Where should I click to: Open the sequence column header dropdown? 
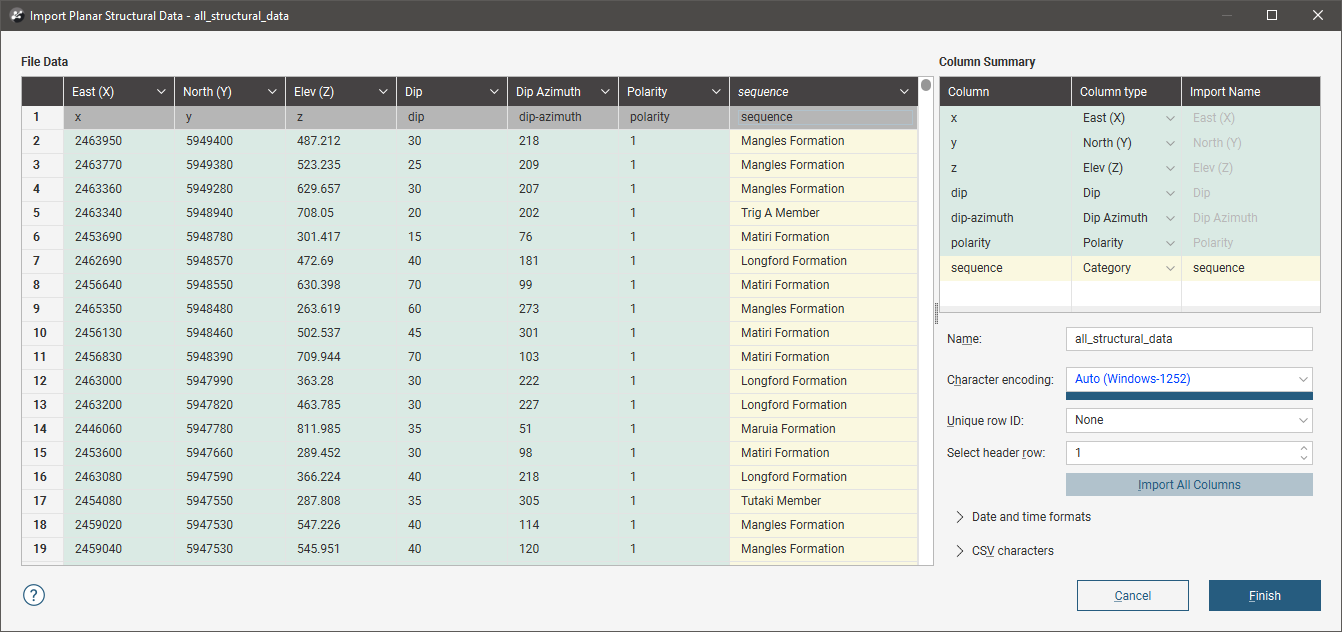pyautogui.click(x=904, y=92)
